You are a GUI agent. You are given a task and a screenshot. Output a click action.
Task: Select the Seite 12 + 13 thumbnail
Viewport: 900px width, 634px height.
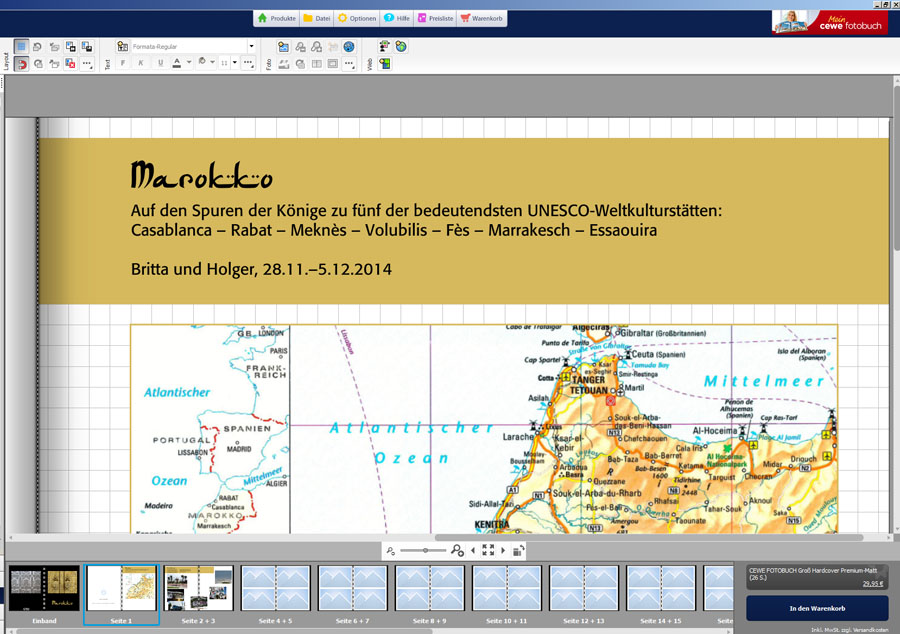point(584,588)
